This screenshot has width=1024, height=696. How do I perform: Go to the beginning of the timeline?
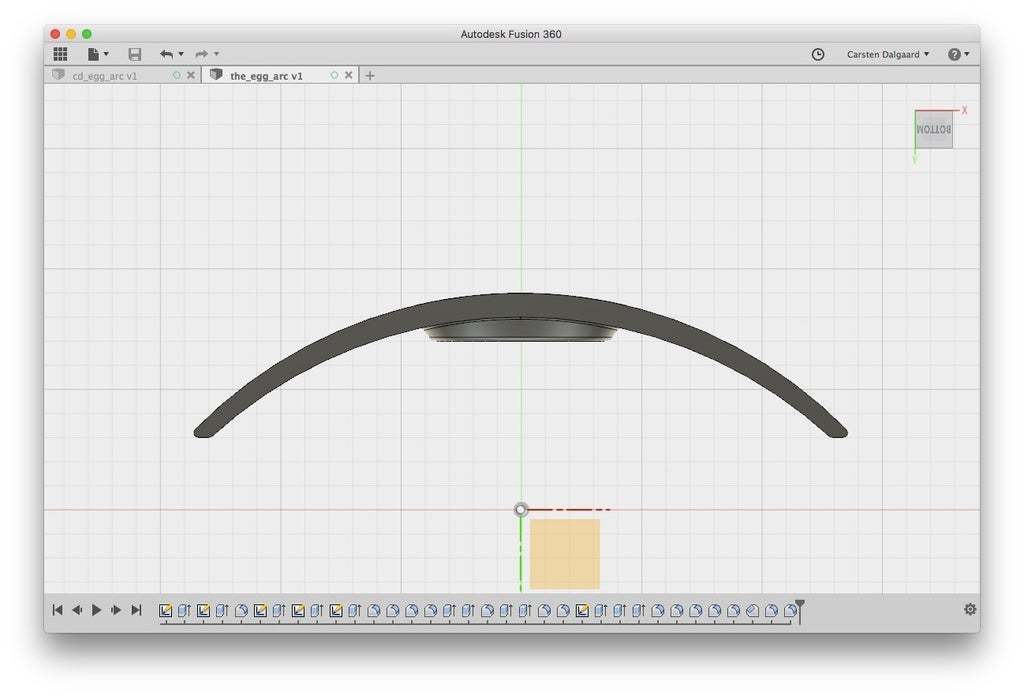point(57,610)
